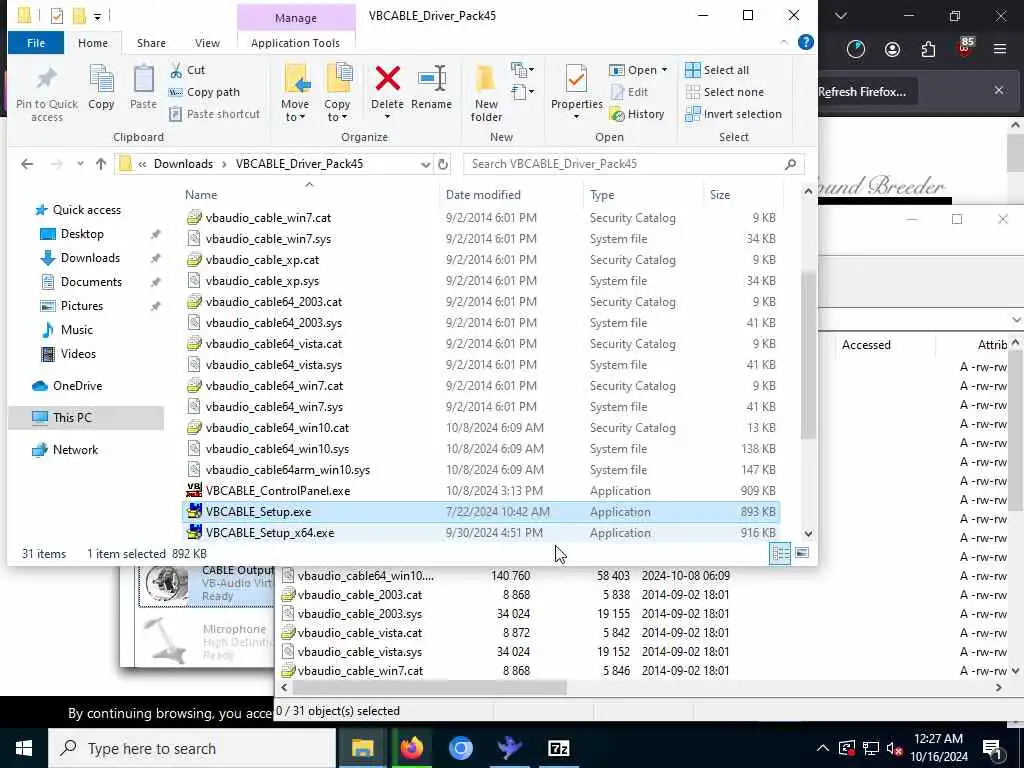Click Select all

(x=717, y=70)
